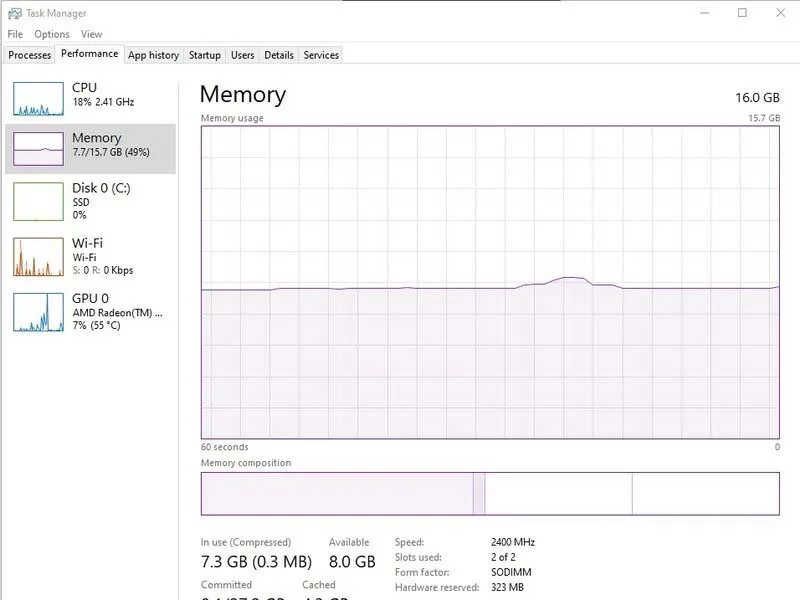Open the Options menu

click(52, 34)
